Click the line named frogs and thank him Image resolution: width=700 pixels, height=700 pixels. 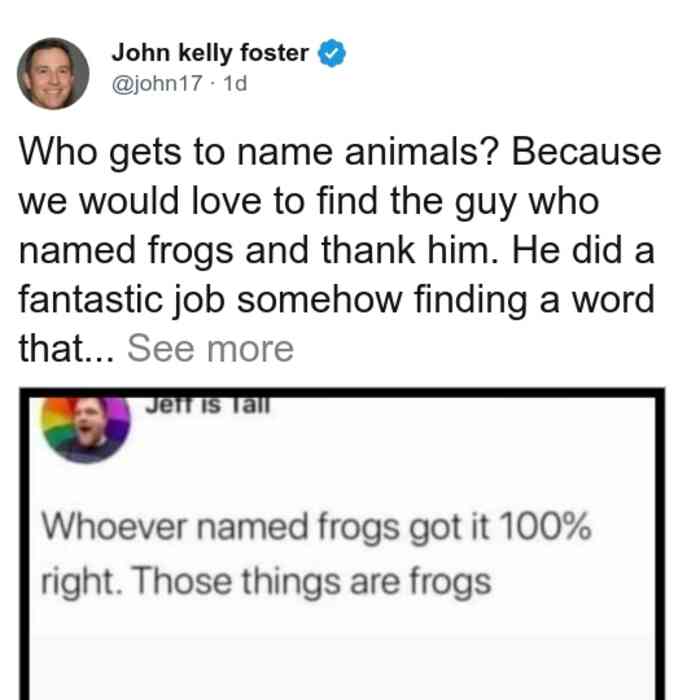pyautogui.click(x=258, y=250)
